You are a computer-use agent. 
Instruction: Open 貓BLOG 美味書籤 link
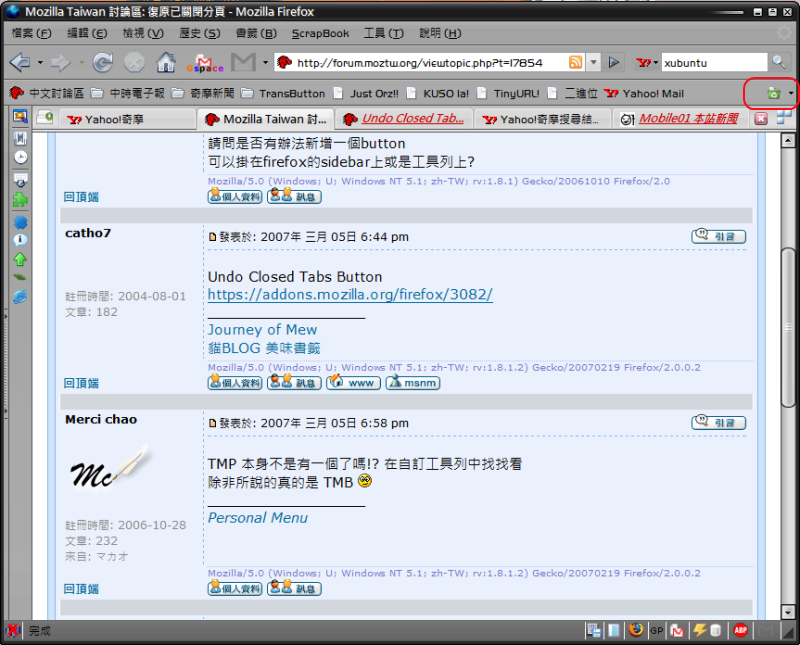(x=264, y=348)
